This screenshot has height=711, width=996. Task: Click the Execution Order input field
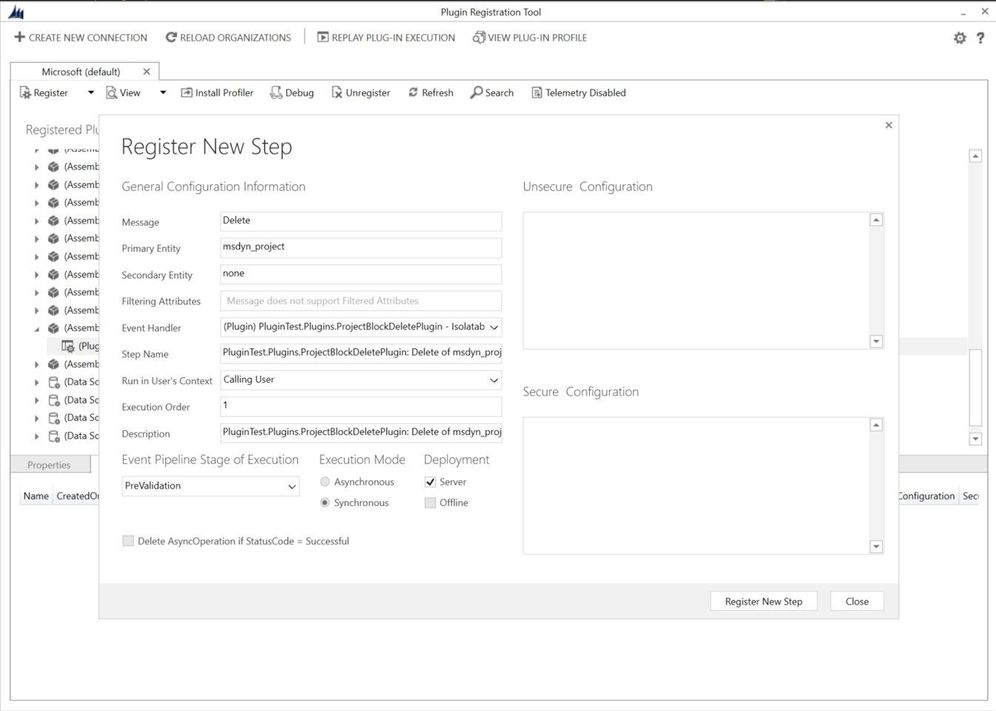tap(361, 406)
